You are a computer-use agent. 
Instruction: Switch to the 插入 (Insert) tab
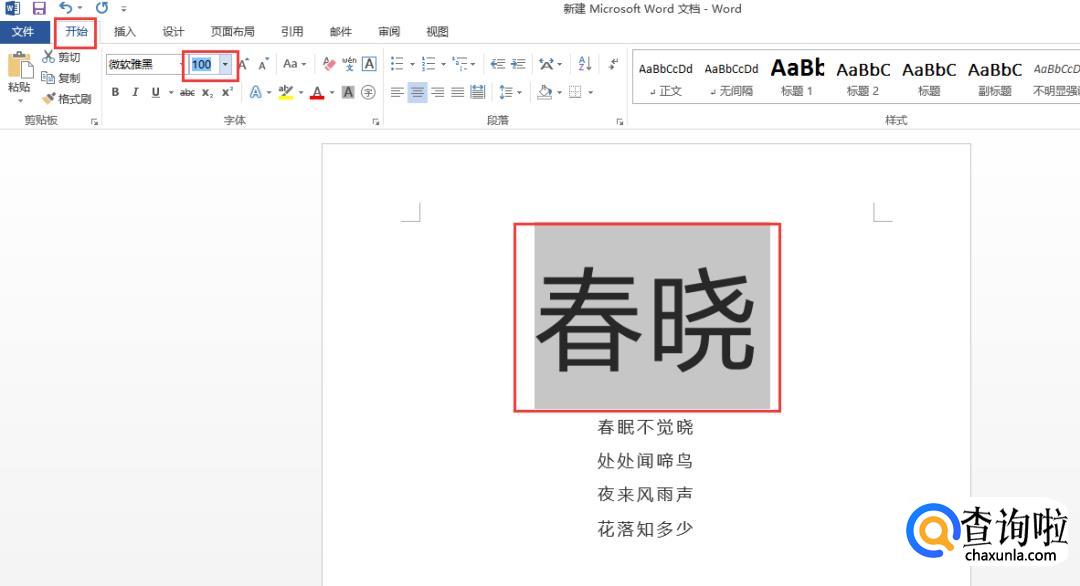(x=125, y=32)
